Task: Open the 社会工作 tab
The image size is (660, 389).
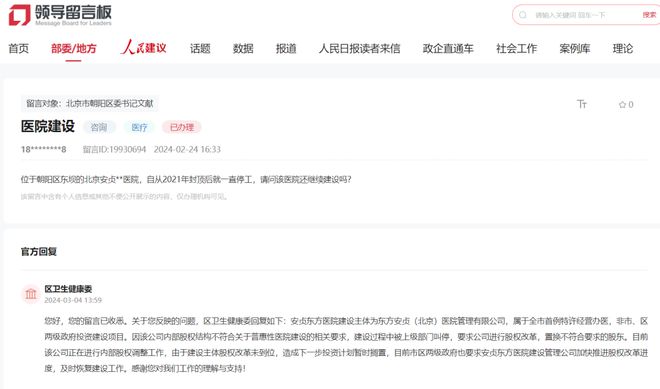Action: (x=516, y=48)
